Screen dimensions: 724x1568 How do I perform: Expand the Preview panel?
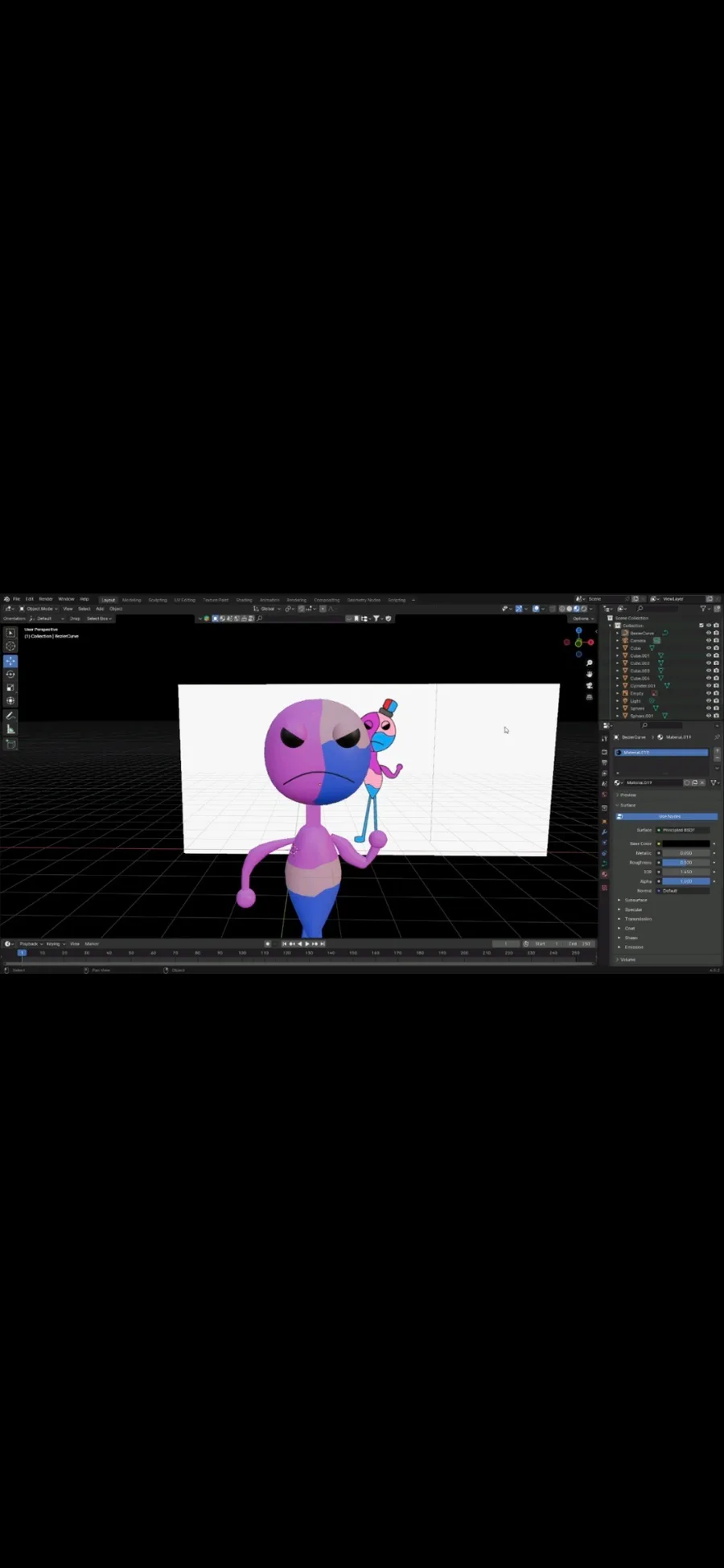(x=626, y=794)
